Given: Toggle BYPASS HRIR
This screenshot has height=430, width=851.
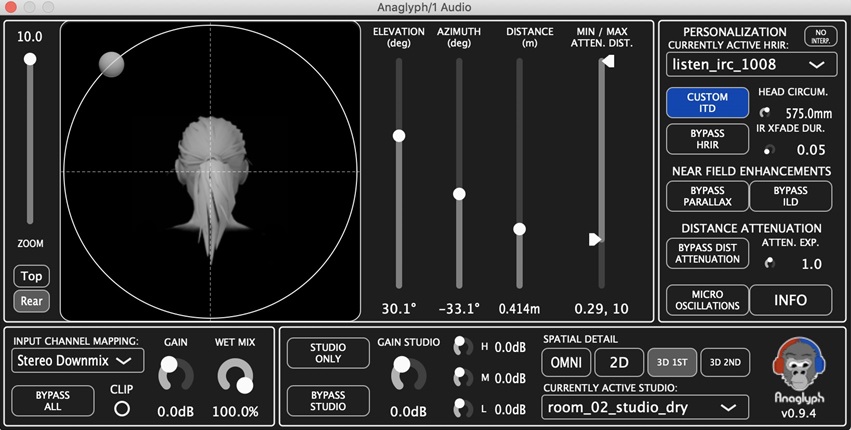Looking at the screenshot, I should coord(707,139).
